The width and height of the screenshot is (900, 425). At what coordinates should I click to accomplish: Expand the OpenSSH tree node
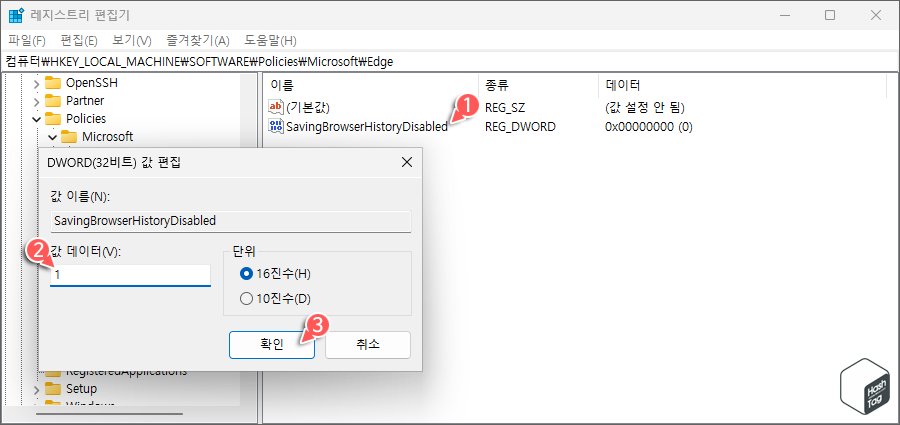pyautogui.click(x=37, y=83)
